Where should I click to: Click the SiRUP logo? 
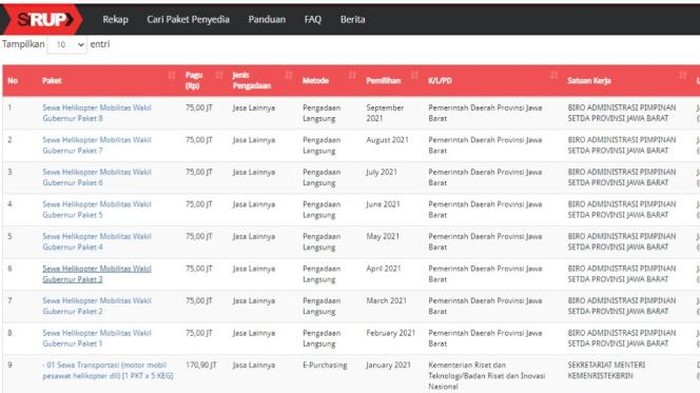click(44, 19)
